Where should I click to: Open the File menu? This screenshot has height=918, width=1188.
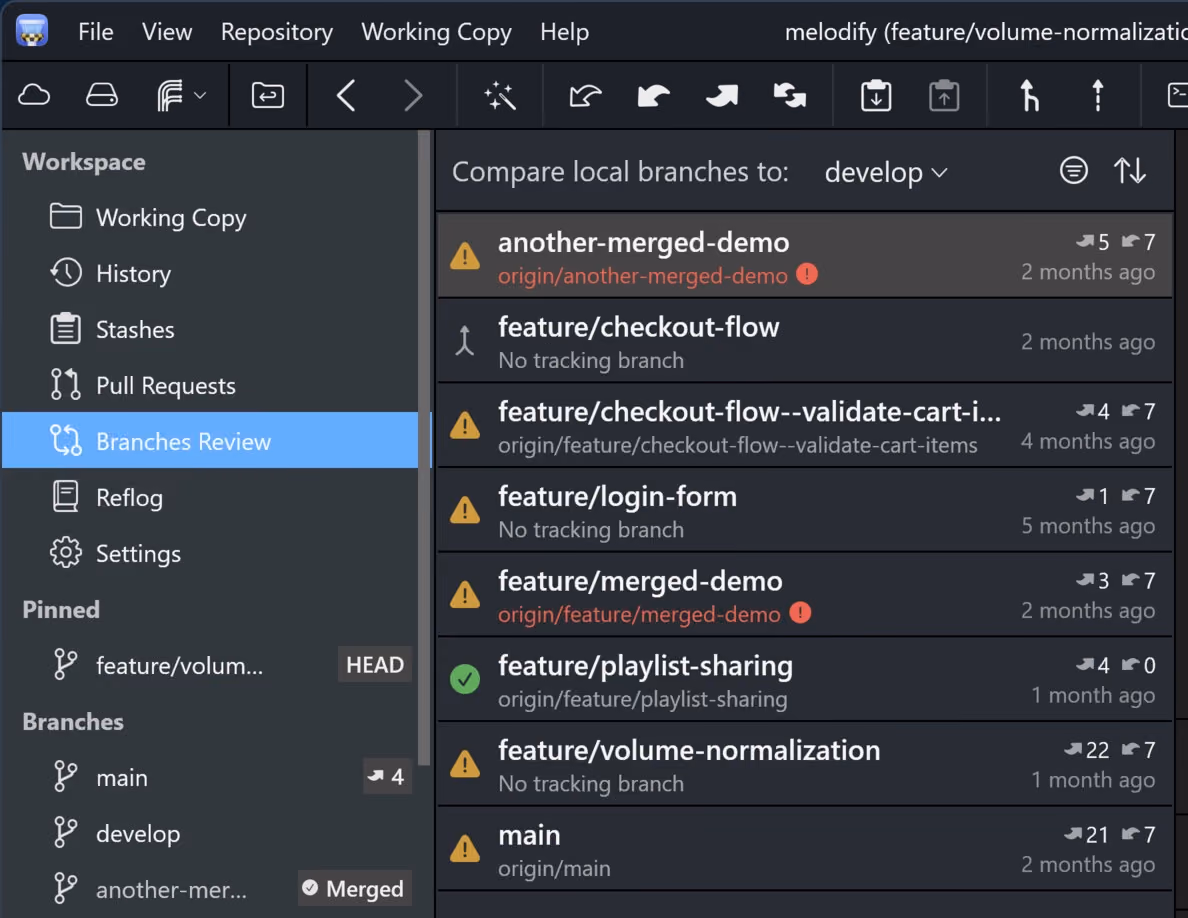click(95, 32)
